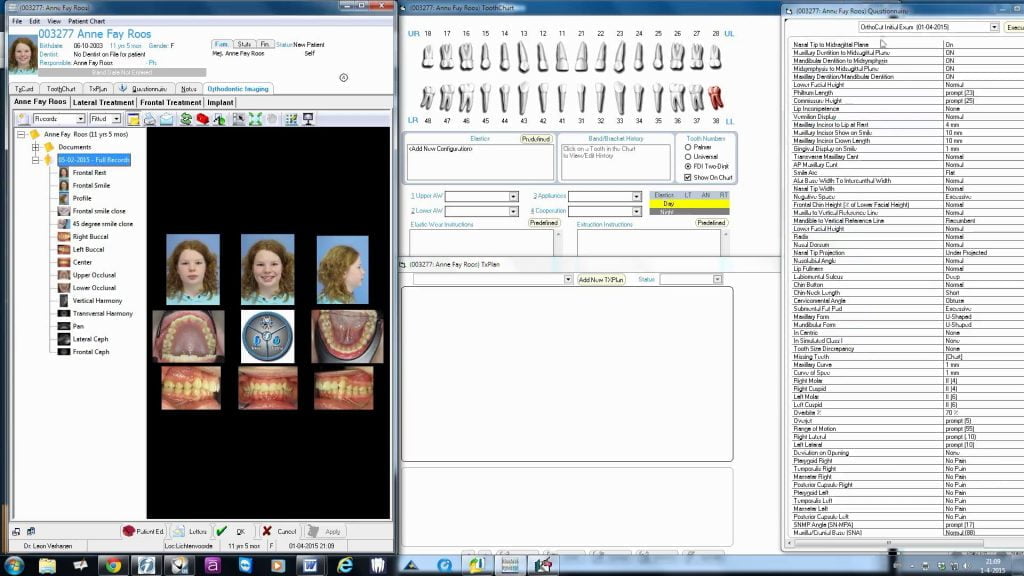Screen dimensions: 1024x576
Task: Click the envelope email icon in imaging toolbar
Action: [165, 119]
